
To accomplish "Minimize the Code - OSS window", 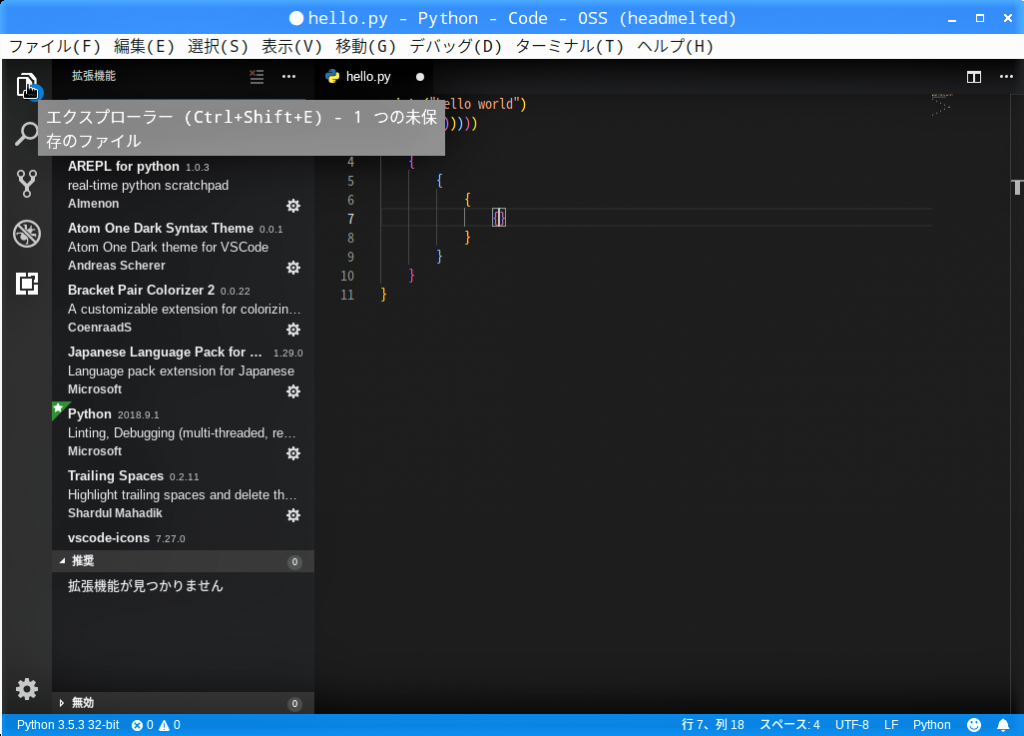I will (952, 19).
